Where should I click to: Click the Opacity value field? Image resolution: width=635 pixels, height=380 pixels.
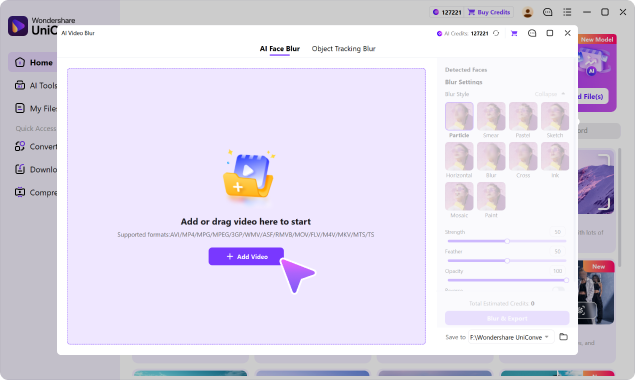(x=558, y=271)
